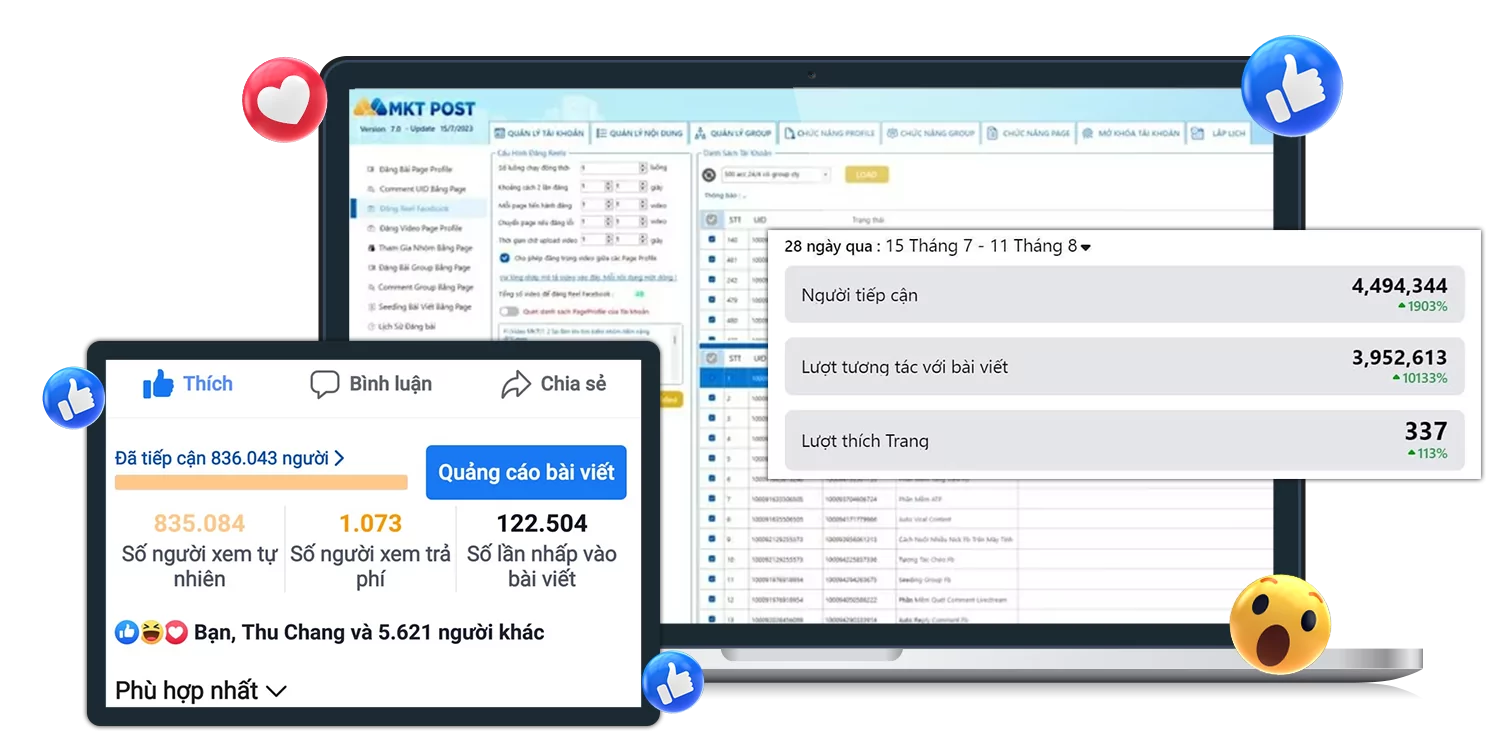
Task: Click the icon beside Đăng Bài Group Bằng Page
Action: click(x=371, y=268)
